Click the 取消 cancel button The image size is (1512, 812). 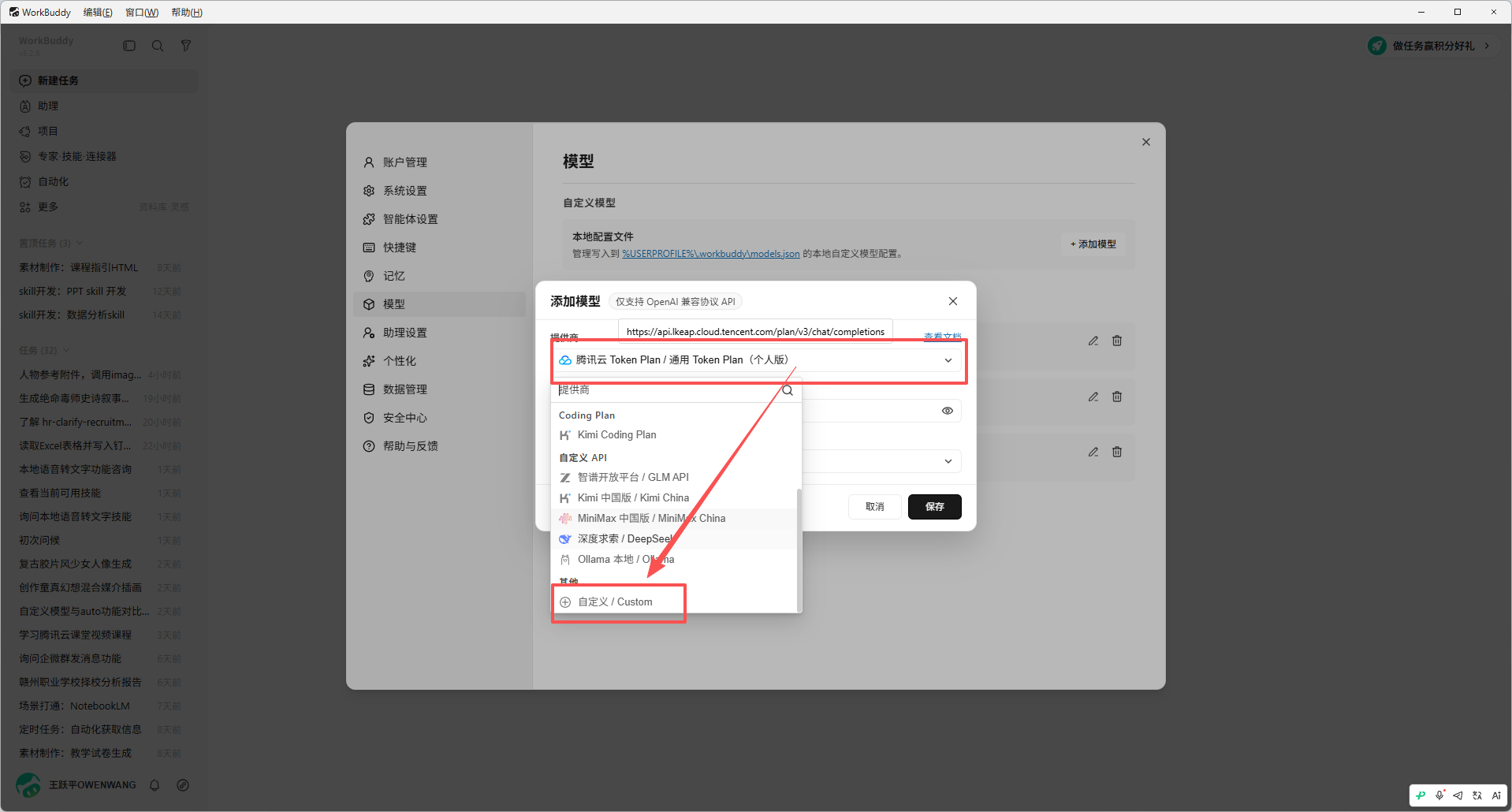pyautogui.click(x=875, y=507)
